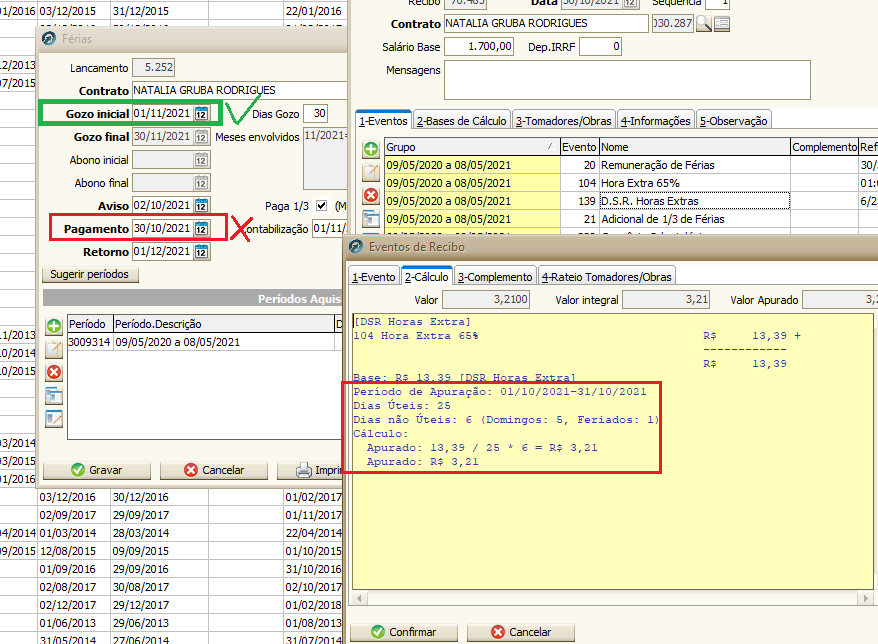This screenshot has height=644, width=878.
Task: Add a new período aquisitivo in Férias
Action: point(54,326)
